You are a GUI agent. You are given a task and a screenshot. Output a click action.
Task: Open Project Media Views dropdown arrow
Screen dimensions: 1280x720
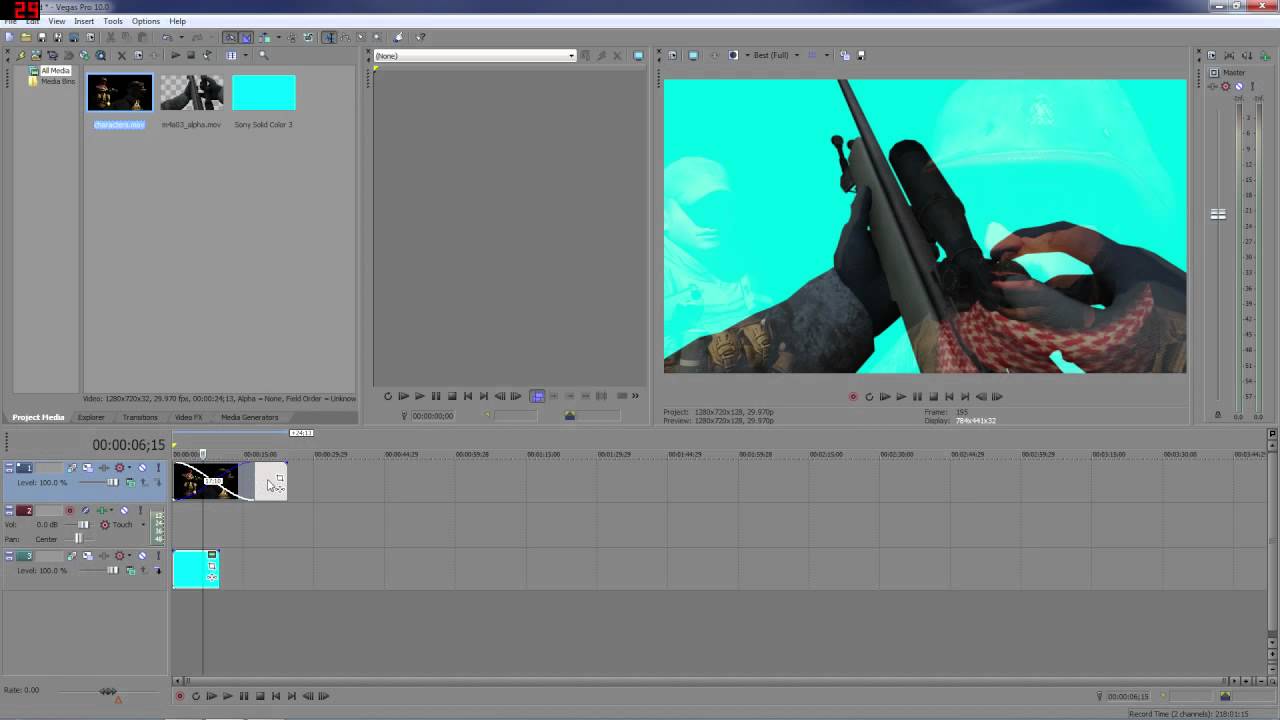246,55
